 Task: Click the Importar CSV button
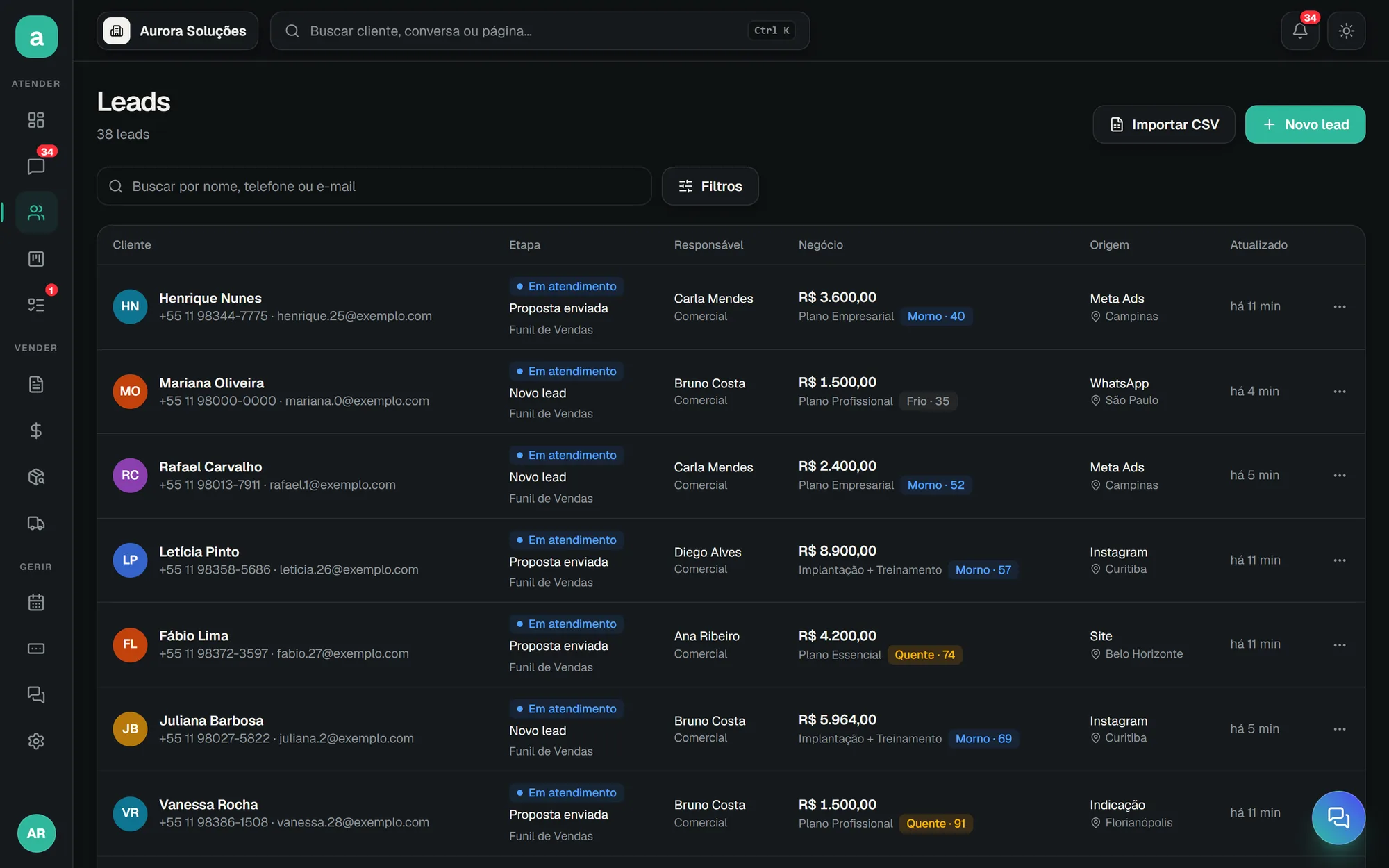(x=1164, y=124)
